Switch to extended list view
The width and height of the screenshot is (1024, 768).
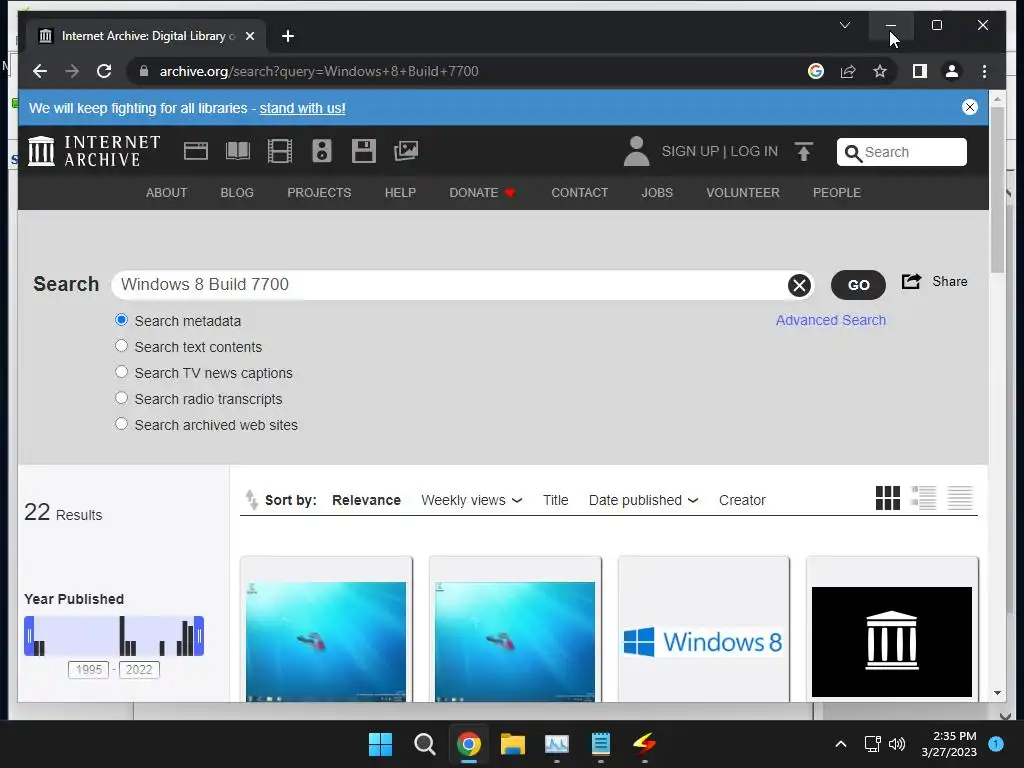pos(923,498)
